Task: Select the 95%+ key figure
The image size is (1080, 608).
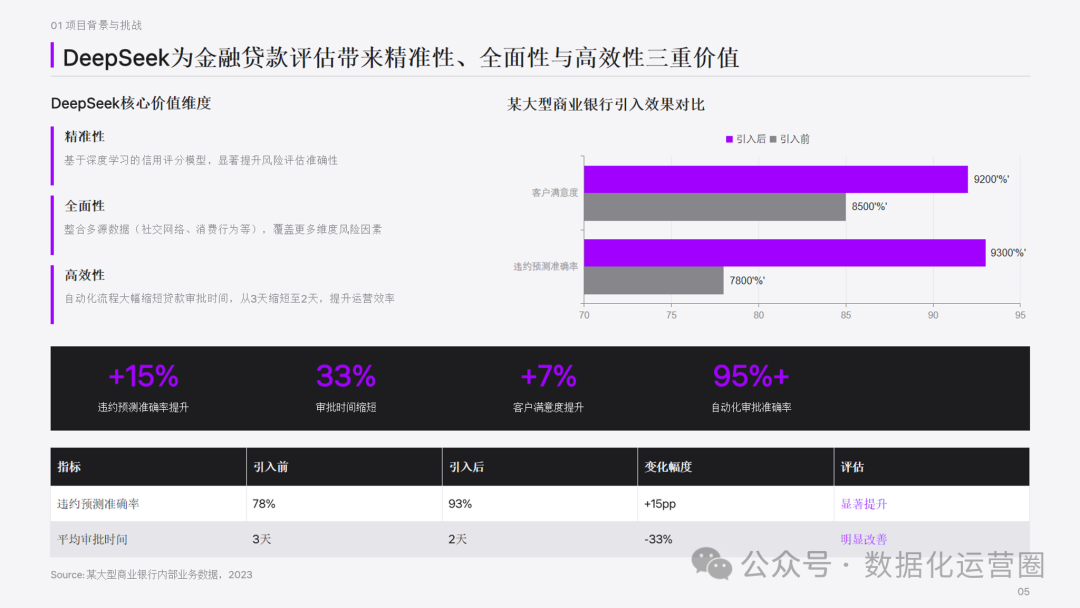Action: 751,377
